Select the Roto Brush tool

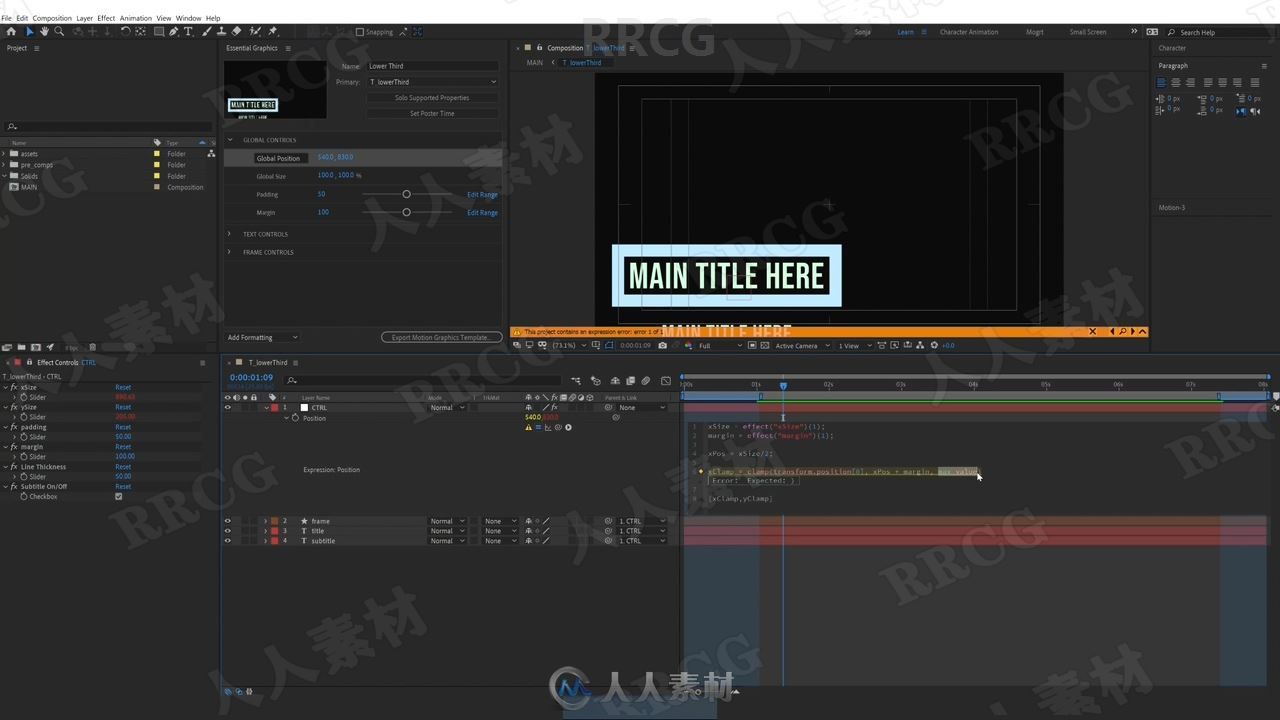[256, 32]
